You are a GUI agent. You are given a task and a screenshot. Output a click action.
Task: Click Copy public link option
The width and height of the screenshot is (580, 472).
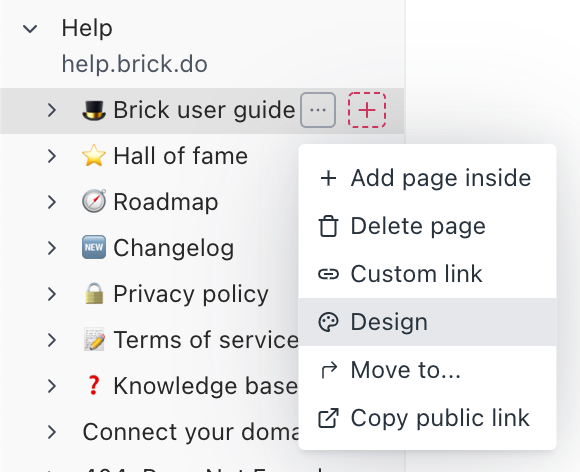[x=427, y=418]
